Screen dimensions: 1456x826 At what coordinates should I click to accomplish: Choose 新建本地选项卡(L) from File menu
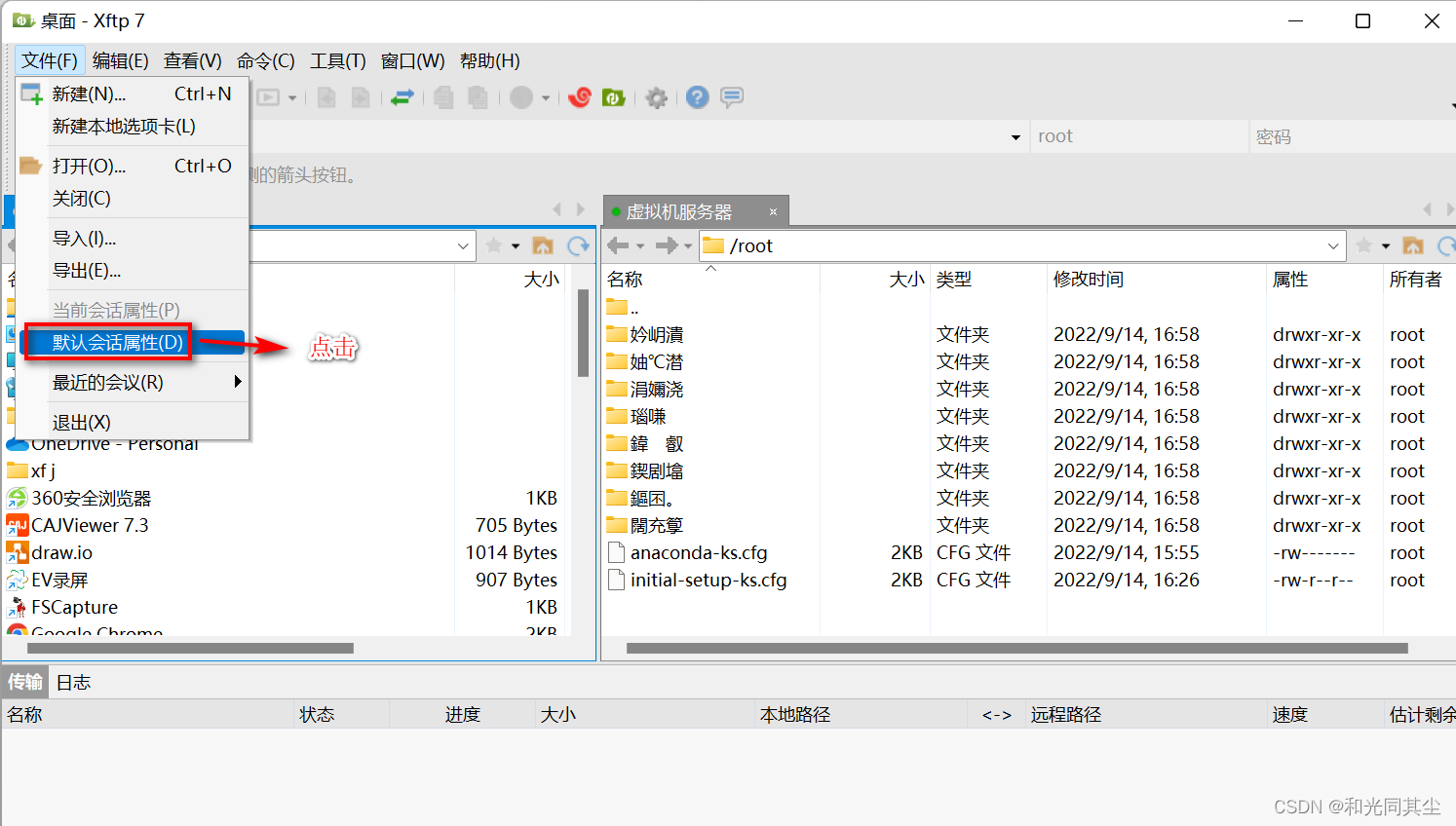(x=133, y=127)
